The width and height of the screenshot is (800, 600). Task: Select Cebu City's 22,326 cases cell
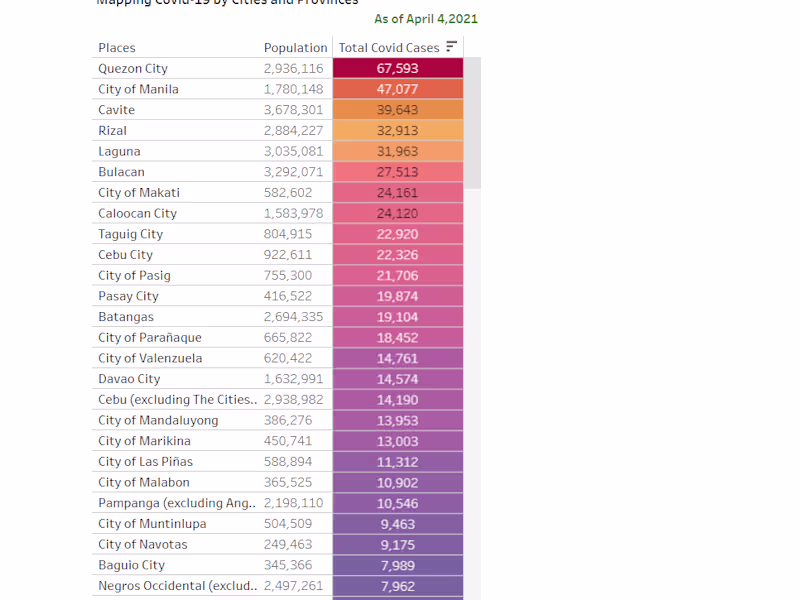(397, 255)
